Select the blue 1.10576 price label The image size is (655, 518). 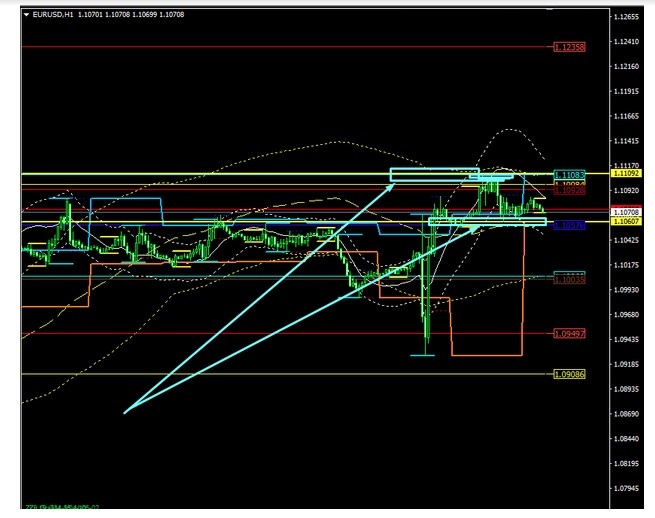coord(569,226)
